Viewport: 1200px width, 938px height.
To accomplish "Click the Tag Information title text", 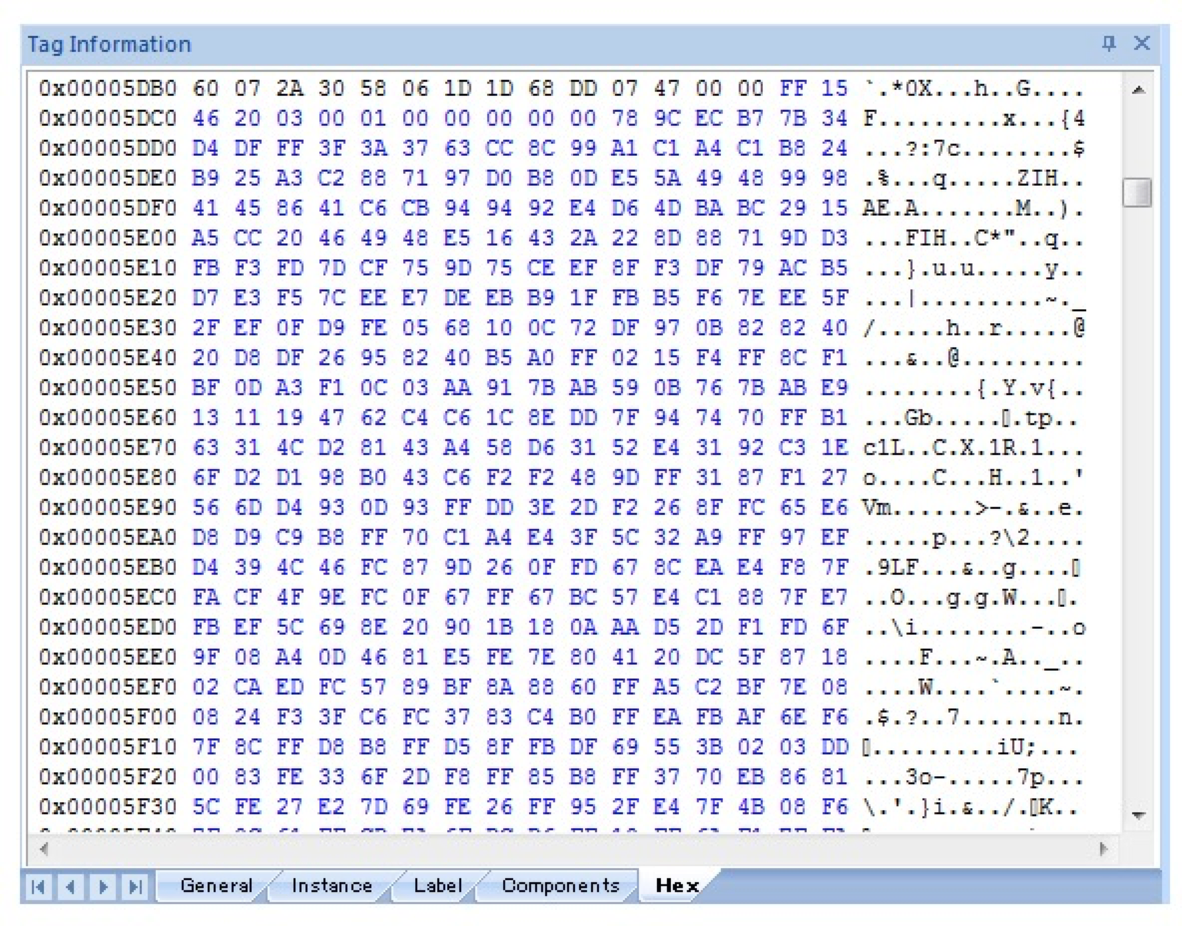I will click(x=109, y=44).
